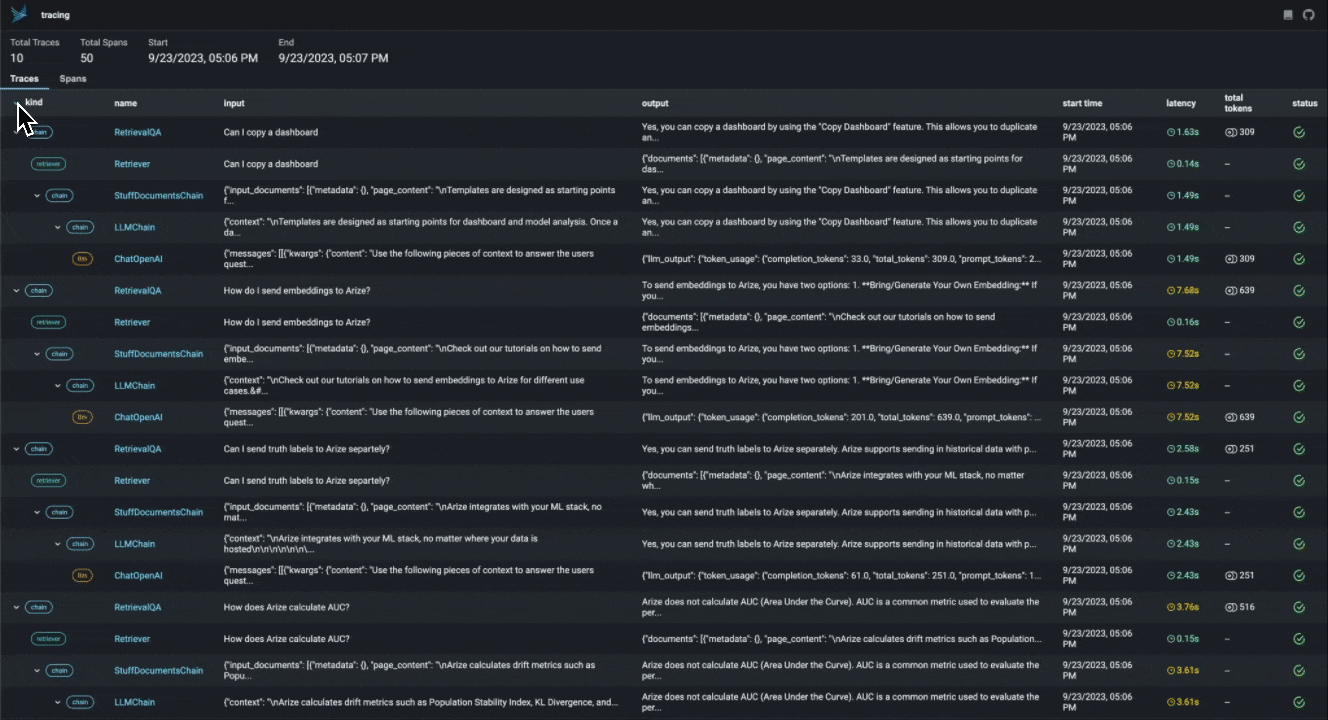The height and width of the screenshot is (720, 1328).
Task: Click the 'start time' column header
Action: point(1082,103)
